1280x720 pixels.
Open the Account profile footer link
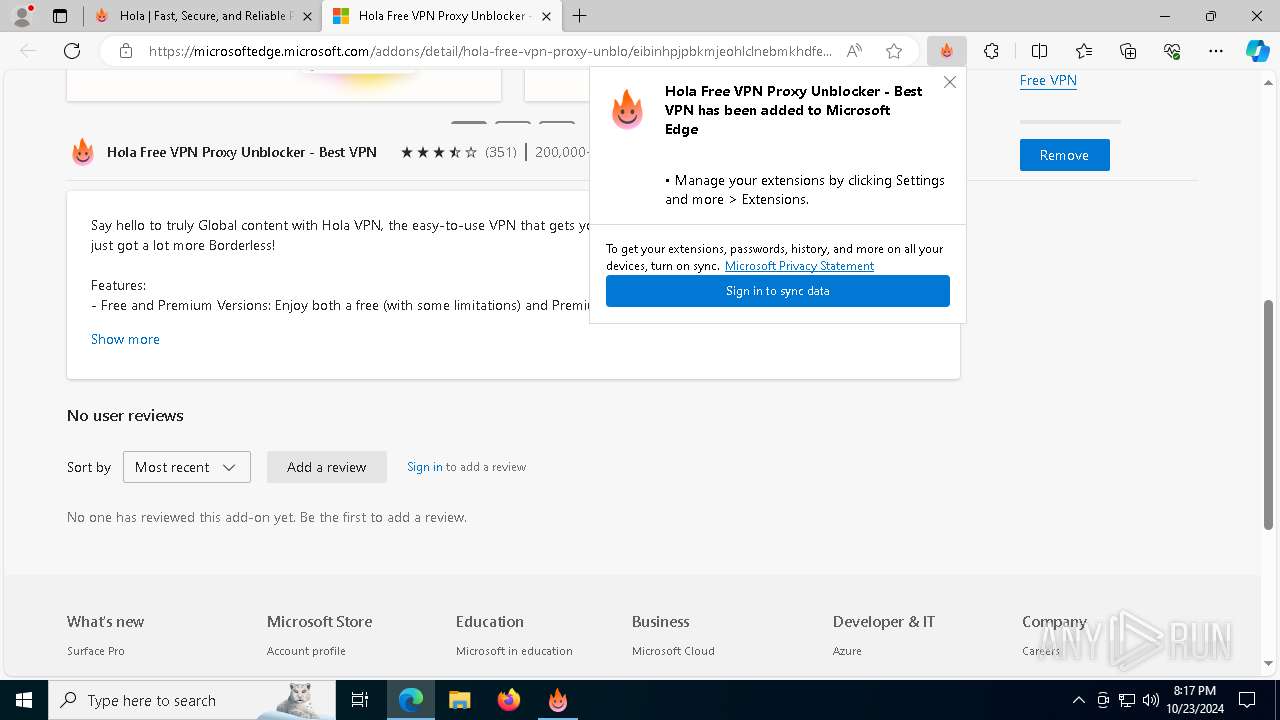306,651
